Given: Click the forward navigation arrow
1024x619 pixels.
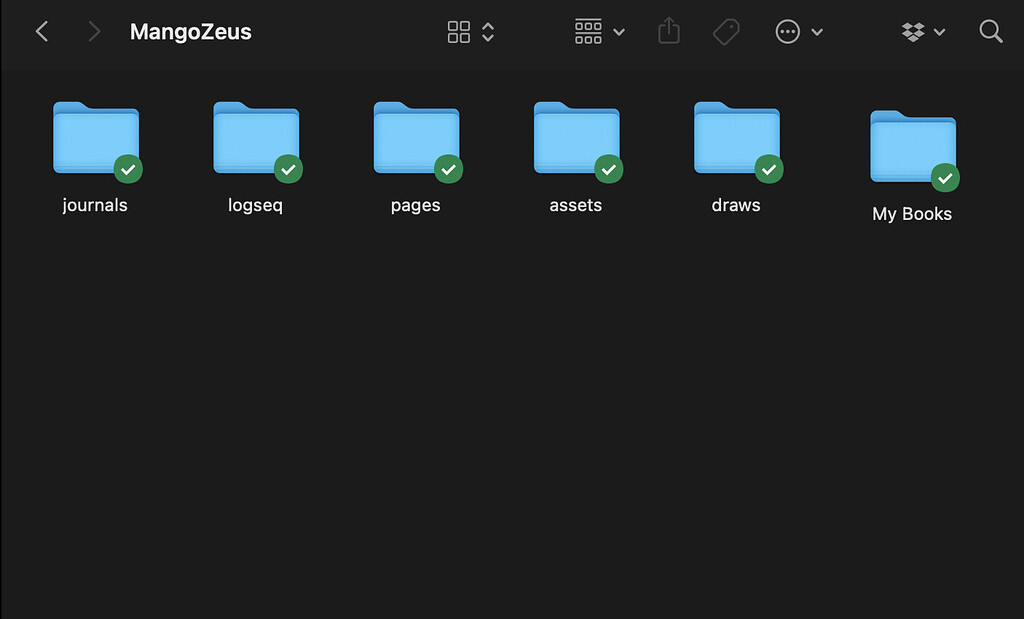Looking at the screenshot, I should [93, 31].
